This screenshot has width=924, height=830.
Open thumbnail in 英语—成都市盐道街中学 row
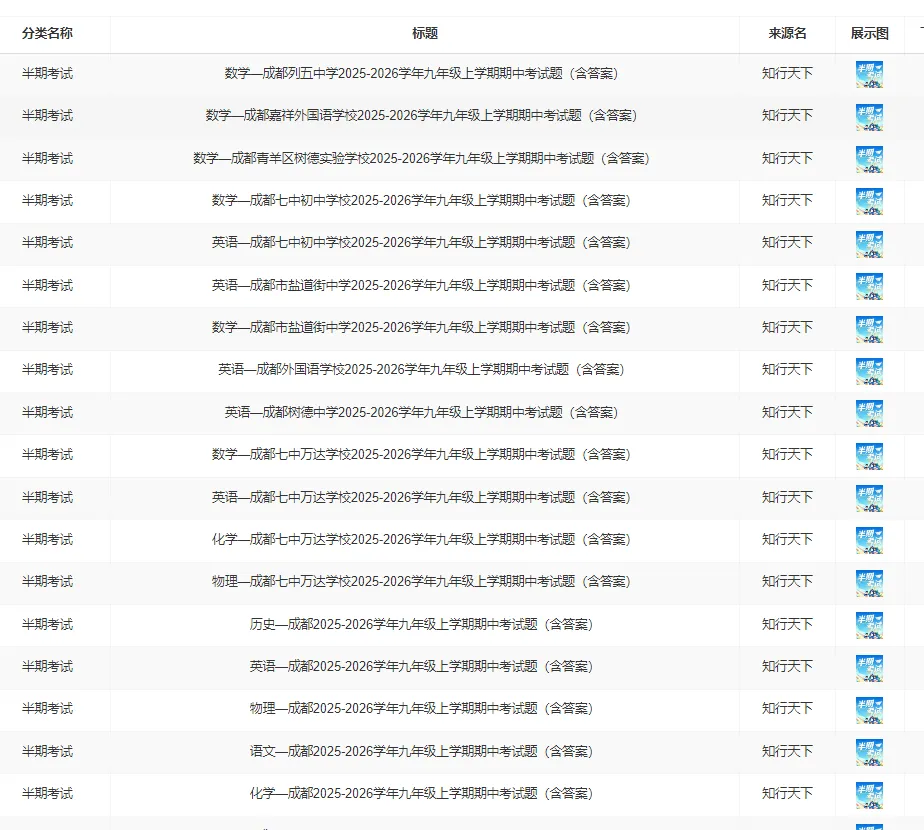(869, 286)
